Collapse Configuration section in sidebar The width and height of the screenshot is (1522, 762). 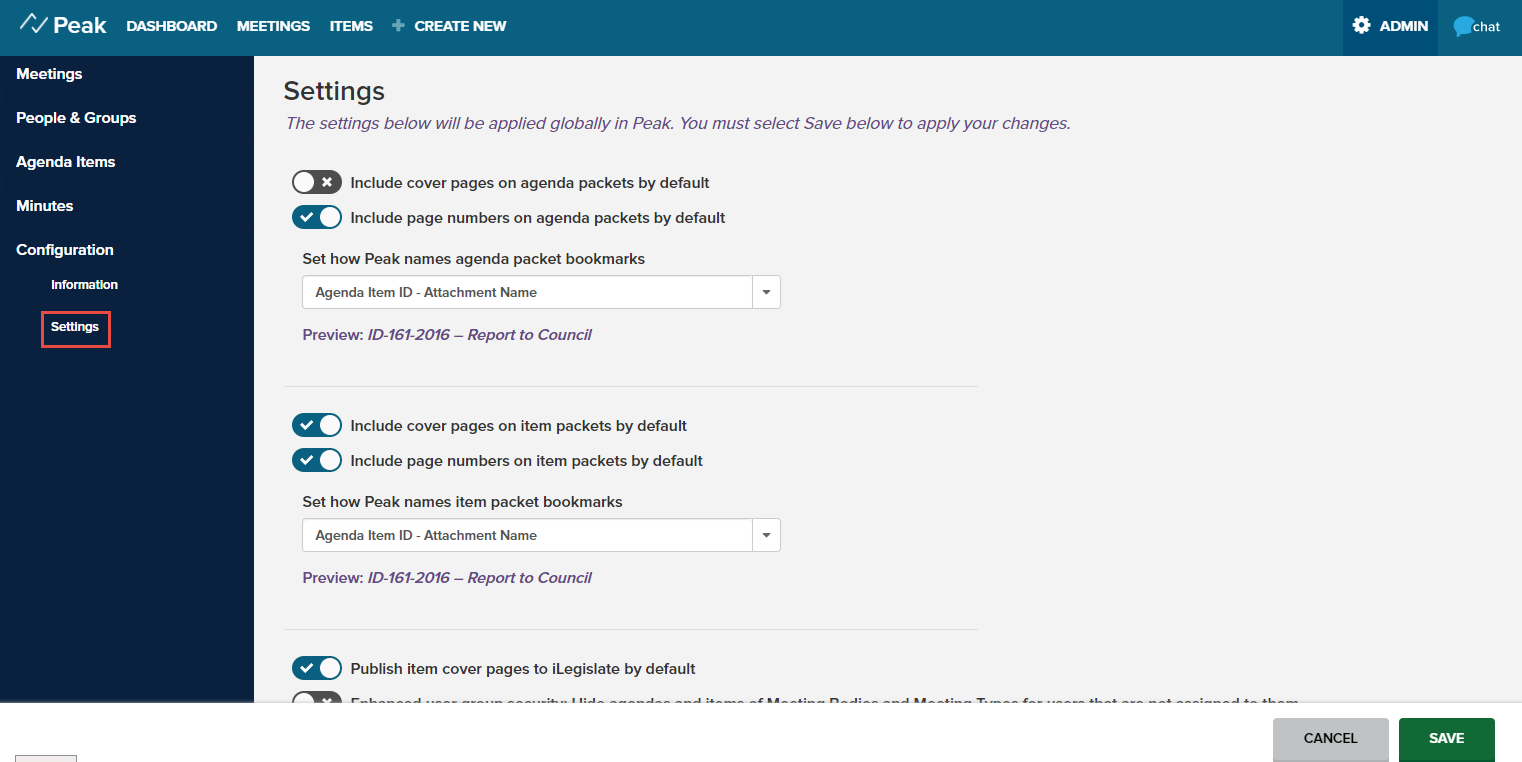(x=65, y=250)
